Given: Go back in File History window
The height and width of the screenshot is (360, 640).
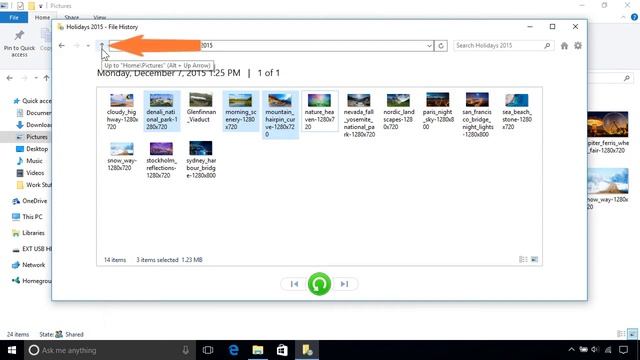Looking at the screenshot, I should click(62, 45).
